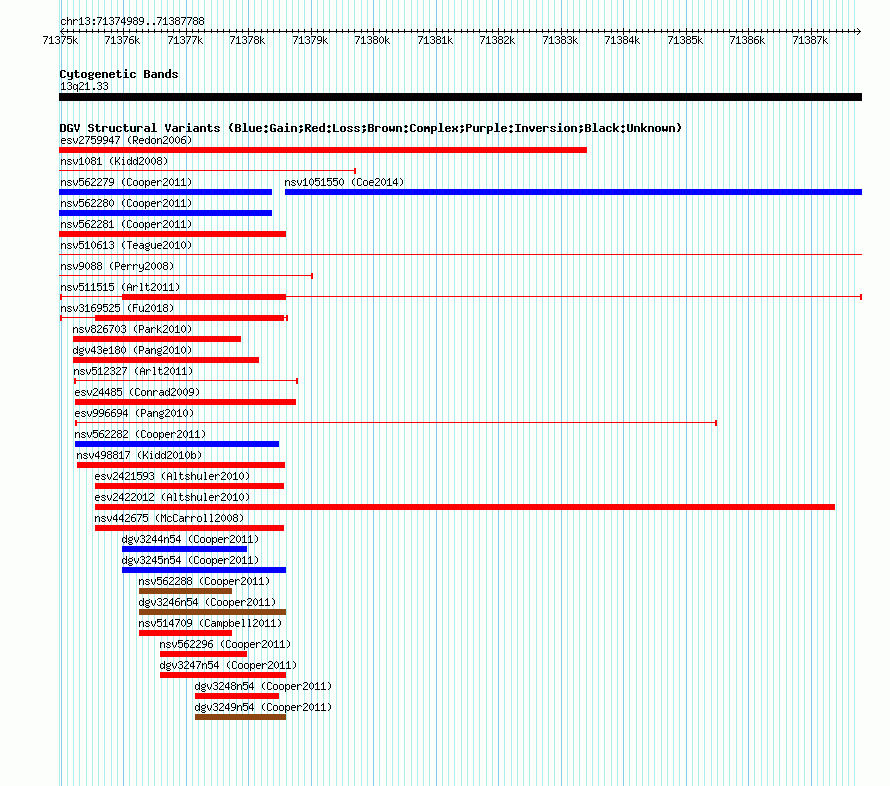890x786 pixels.
Task: Click the chr13:71374989..71387788 coordinates text
Action: pyautogui.click(x=132, y=21)
